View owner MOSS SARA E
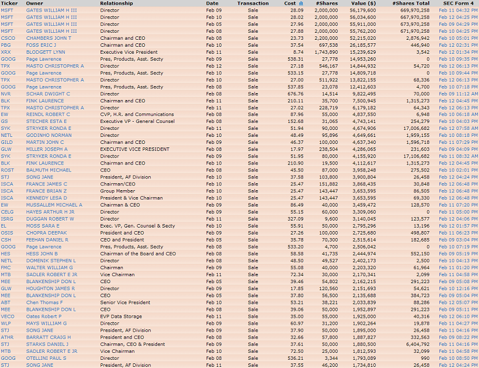The width and height of the screenshot is (479, 368). (42, 226)
